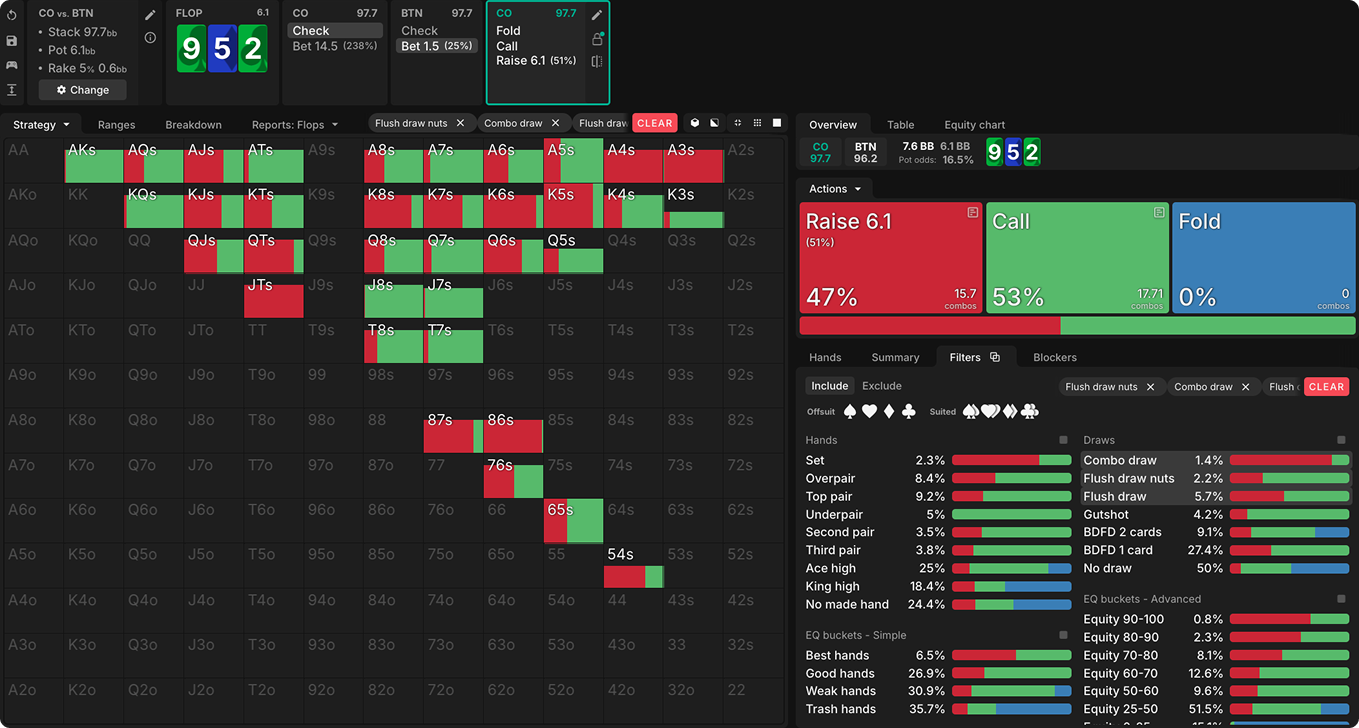This screenshot has height=728, width=1359.
Task: Expand the Reports: Flops dropdown
Action: pos(295,125)
